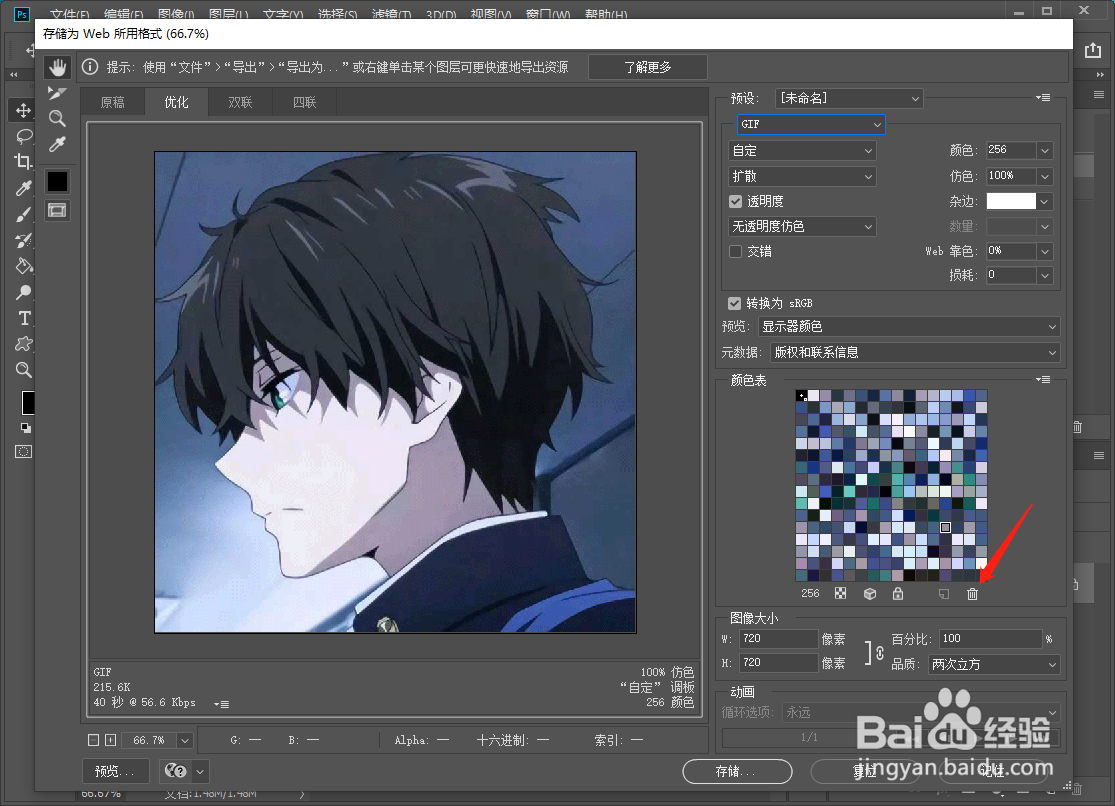Click the dialog eyedropper black color swatch
The image size is (1115, 806).
pos(57,181)
